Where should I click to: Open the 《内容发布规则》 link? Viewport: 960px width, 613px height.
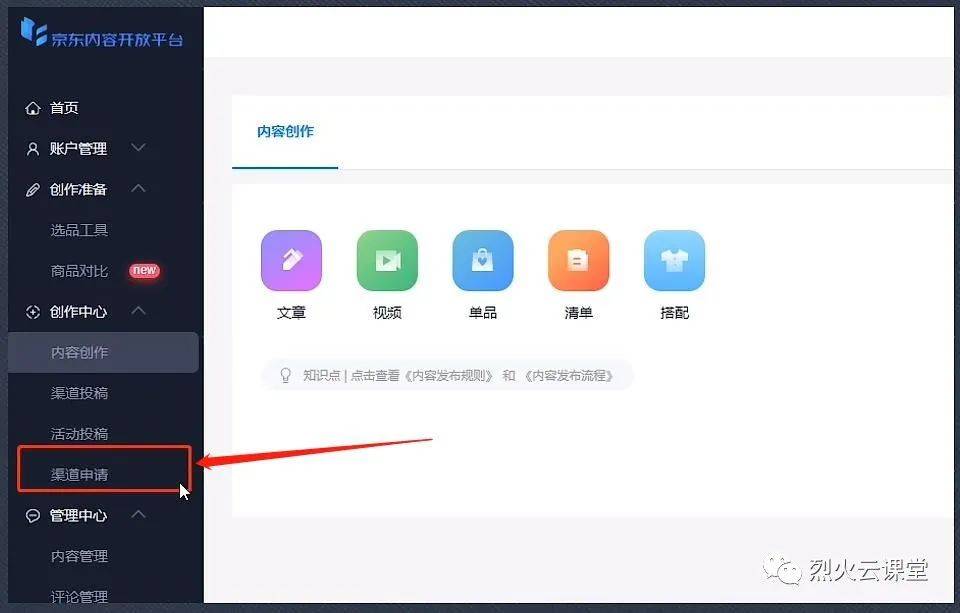coord(448,375)
